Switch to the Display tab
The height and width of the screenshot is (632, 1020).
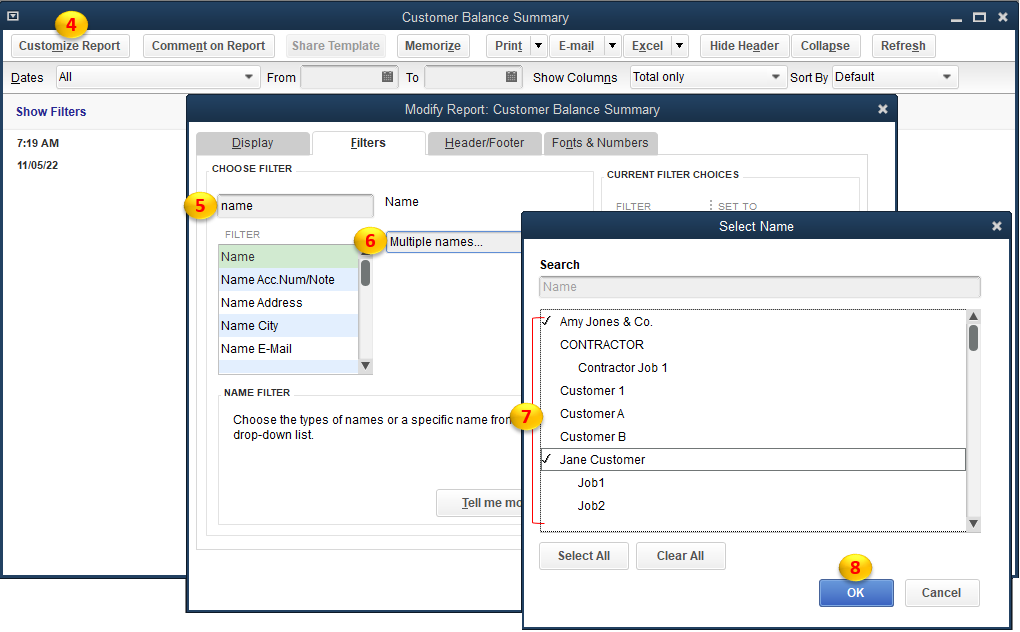253,143
